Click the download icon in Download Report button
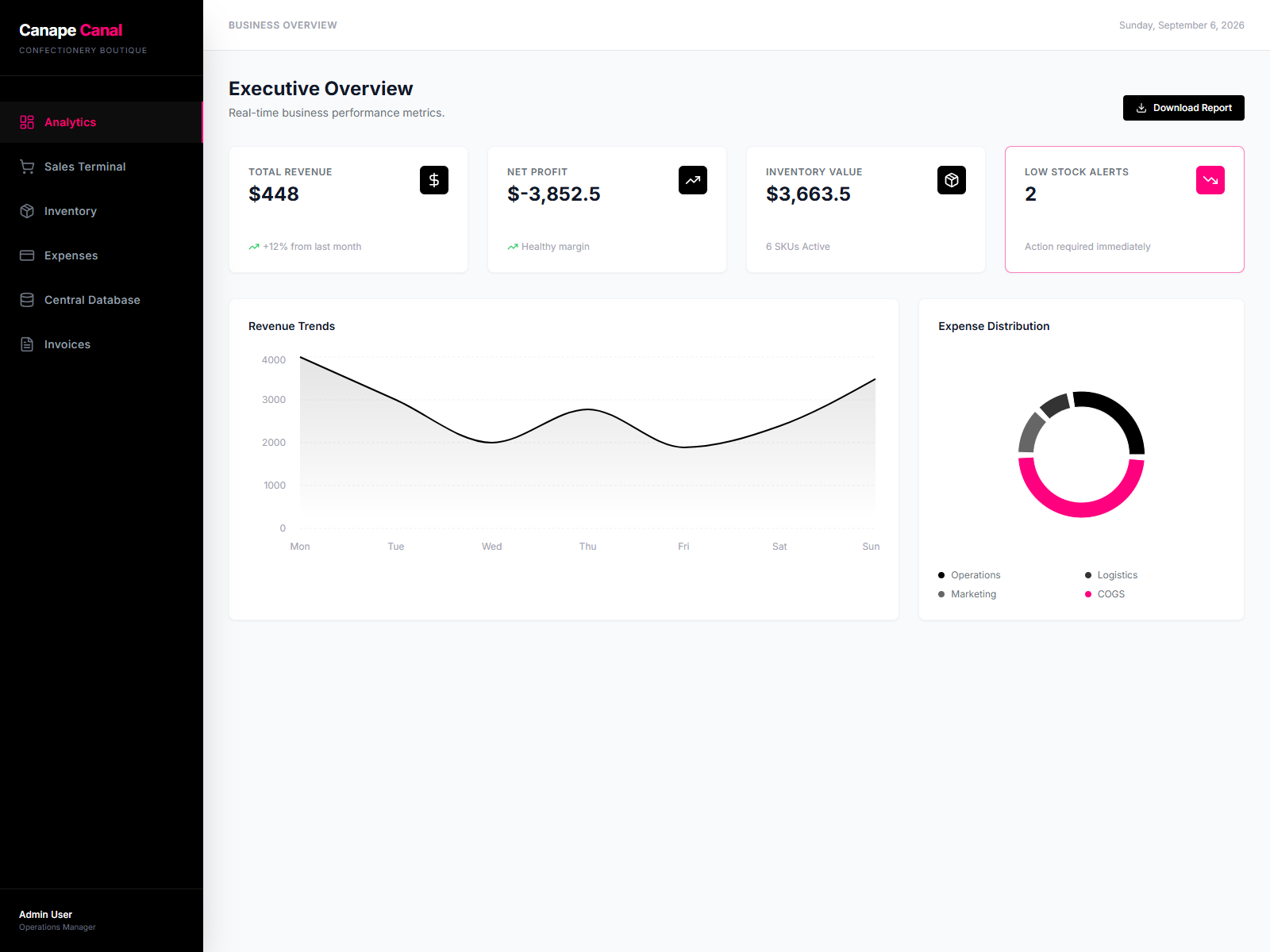This screenshot has height=952, width=1270. coord(1141,108)
